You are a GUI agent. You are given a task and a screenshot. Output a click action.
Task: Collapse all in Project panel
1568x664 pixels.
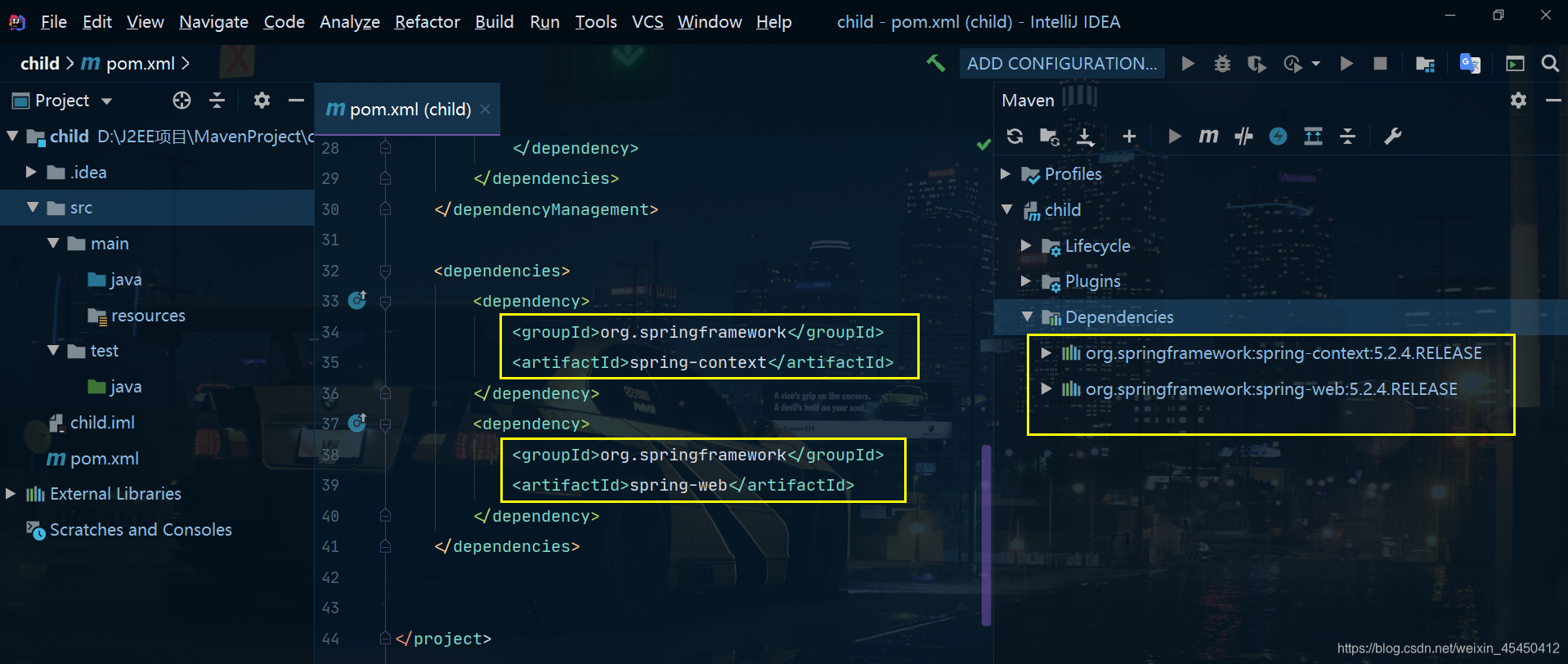point(217,100)
